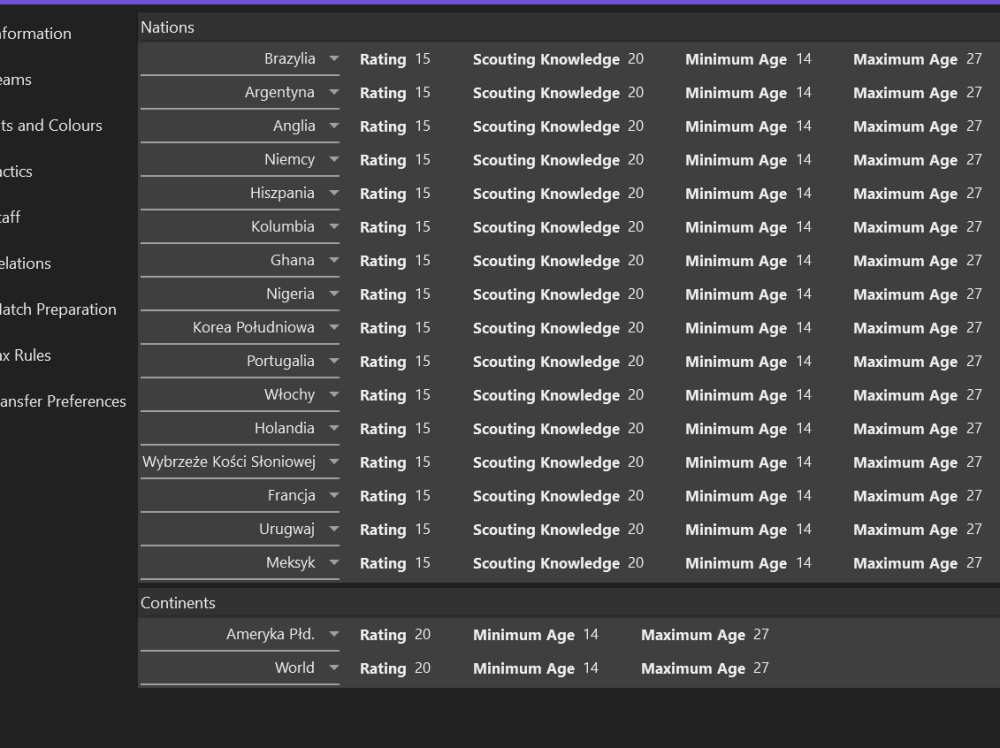Open the Teams sidebar item
1000x748 pixels.
(16, 80)
